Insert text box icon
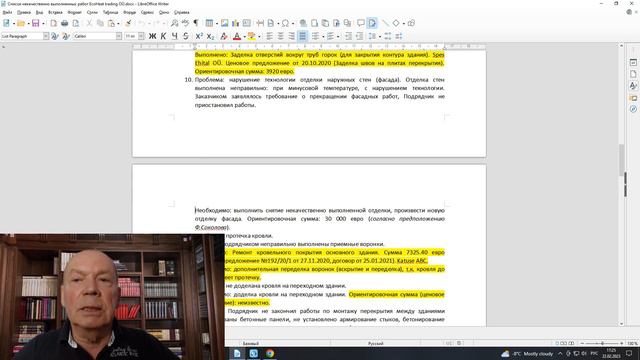The image size is (640, 360). tap(247, 23)
